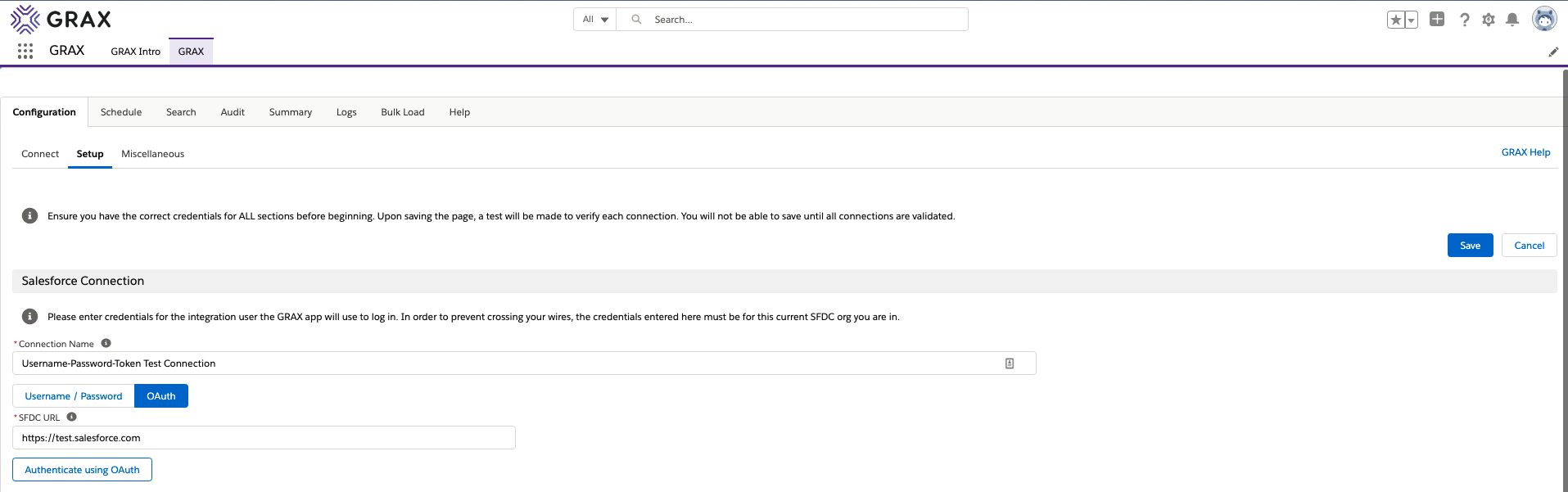Open the notifications bell
Image resolution: width=1568 pixels, height=492 pixels.
tap(1512, 20)
